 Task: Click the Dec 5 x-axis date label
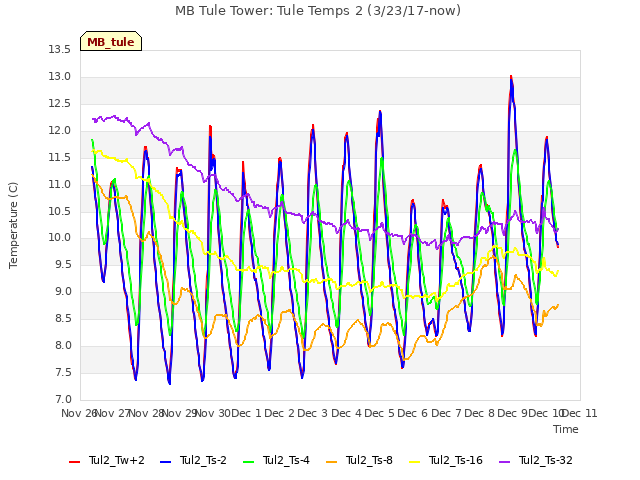point(380,413)
